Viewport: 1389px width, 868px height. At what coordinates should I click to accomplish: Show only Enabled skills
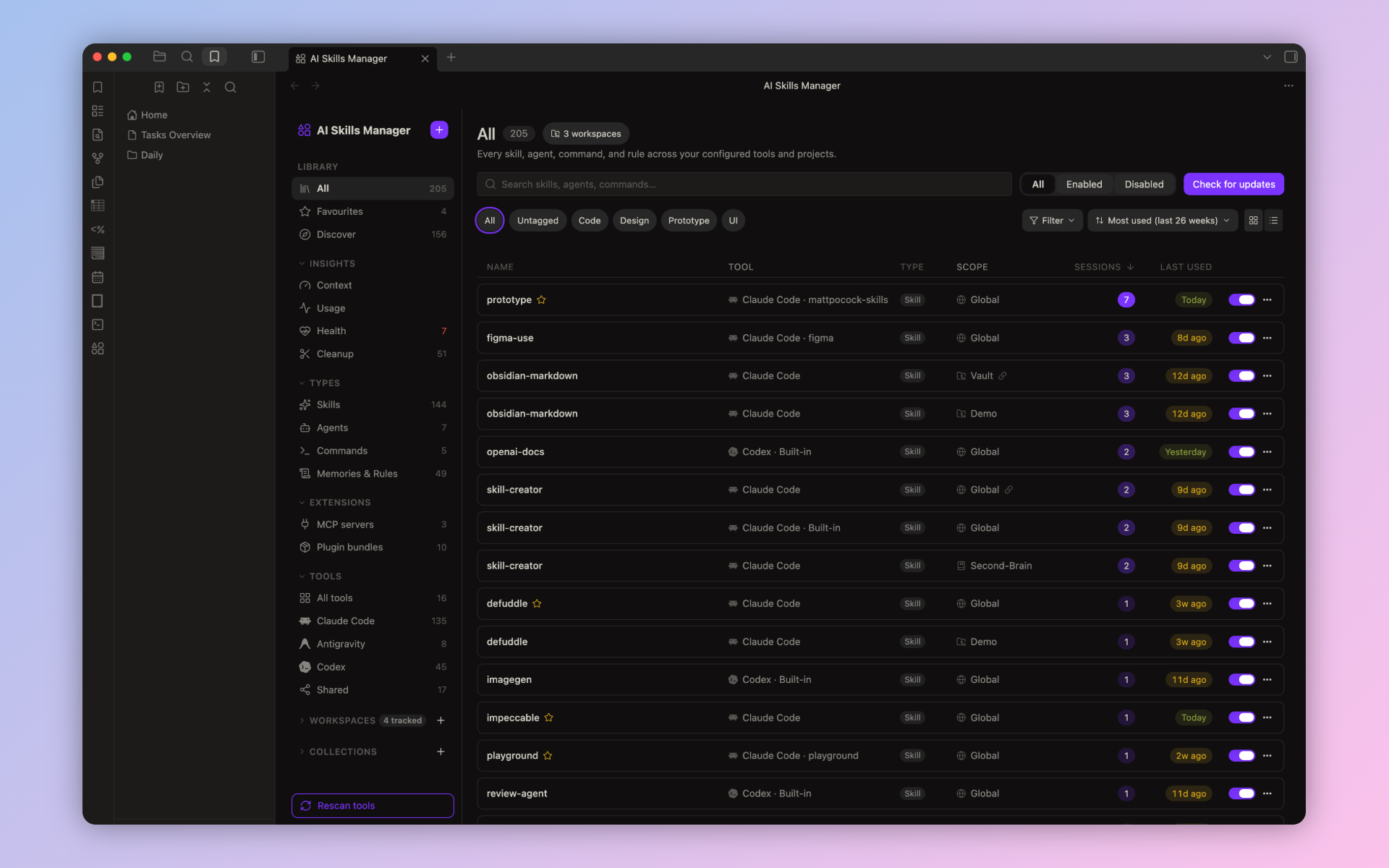[x=1084, y=184]
